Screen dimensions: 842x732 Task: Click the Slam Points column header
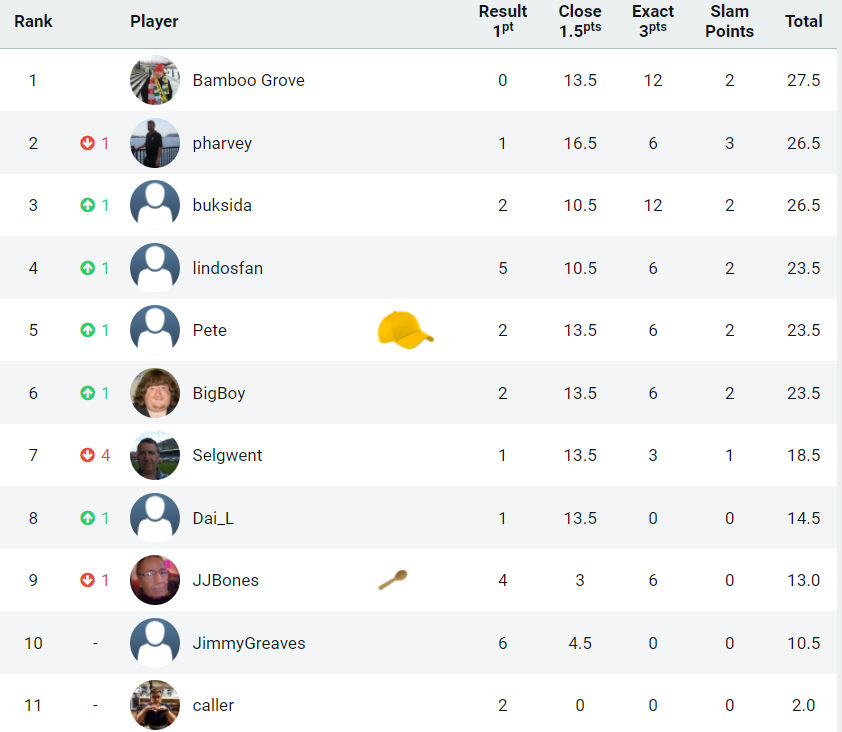729,20
